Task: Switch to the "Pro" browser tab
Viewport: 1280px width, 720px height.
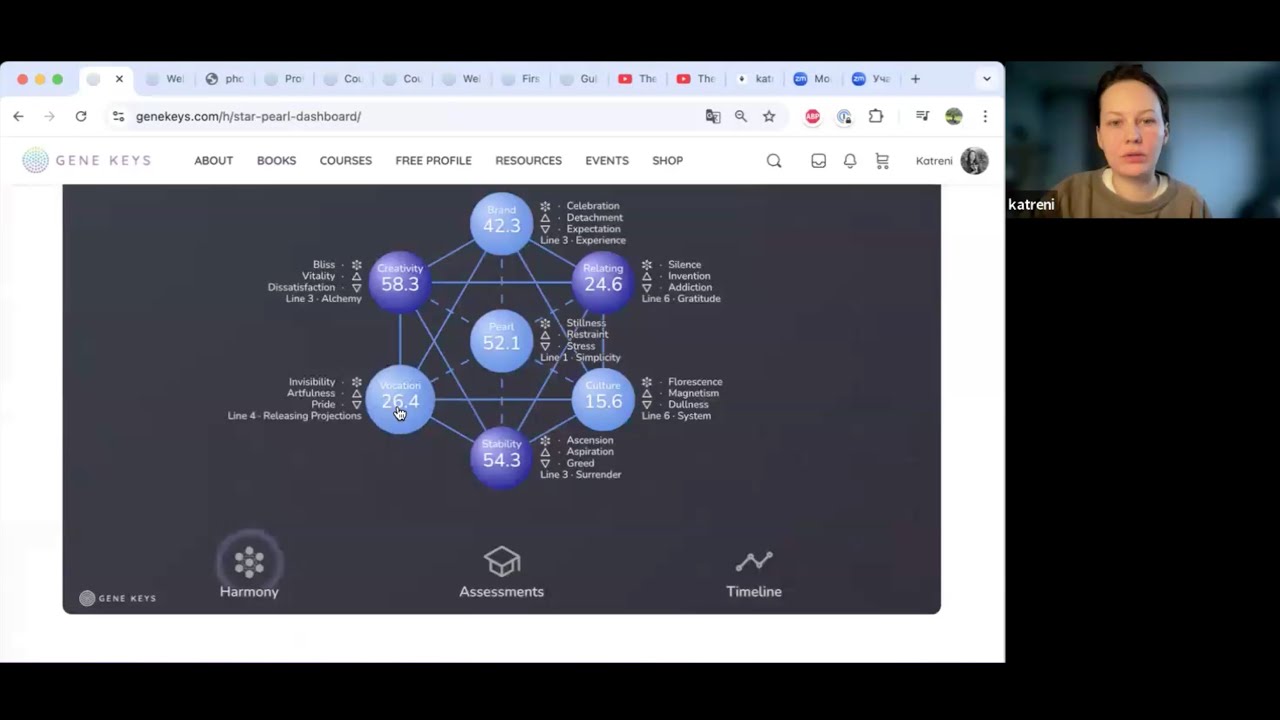Action: tap(284, 79)
